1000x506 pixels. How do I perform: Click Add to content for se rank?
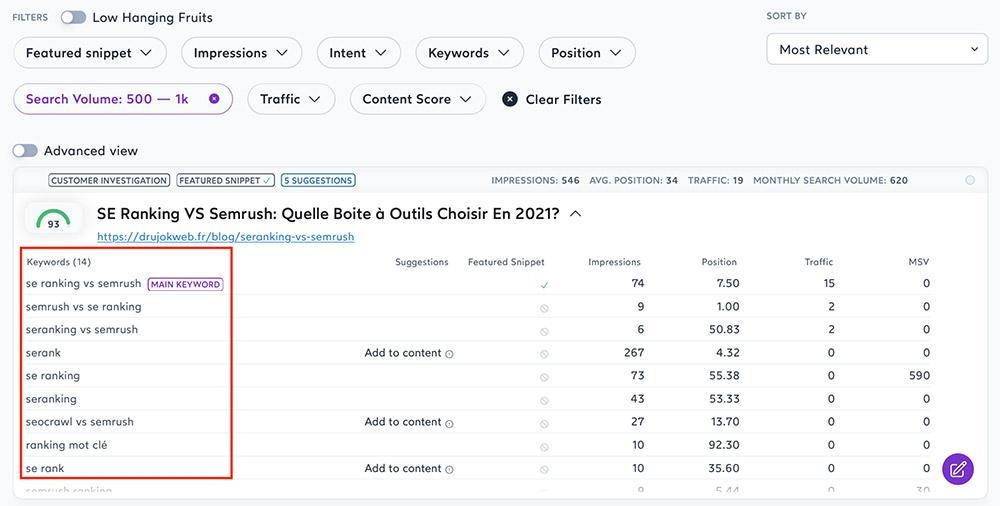[x=403, y=468]
